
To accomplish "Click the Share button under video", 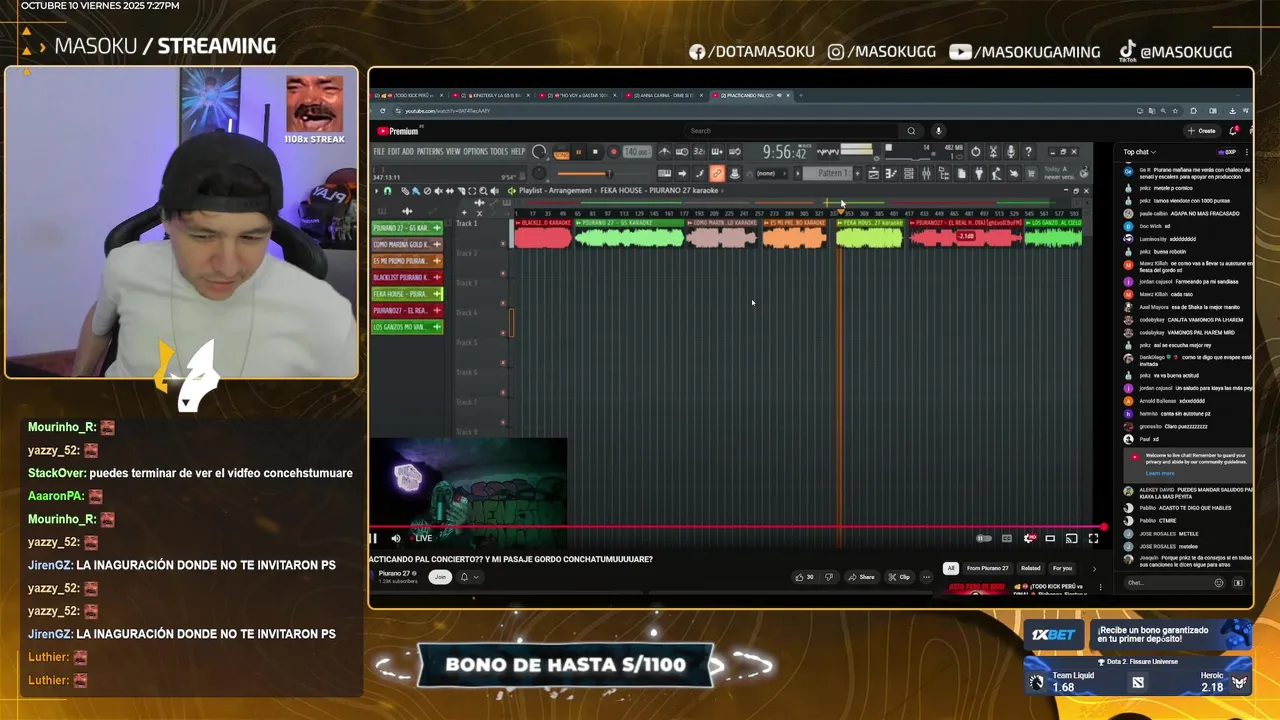I will (x=860, y=577).
